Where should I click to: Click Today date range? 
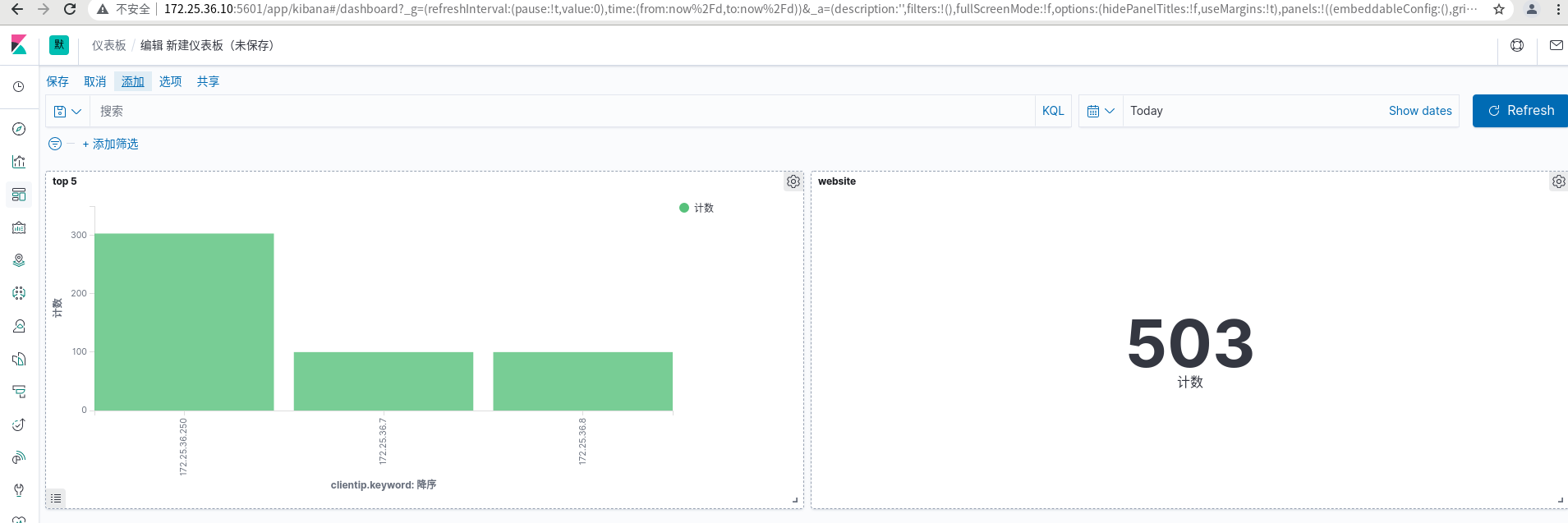[x=1147, y=111]
